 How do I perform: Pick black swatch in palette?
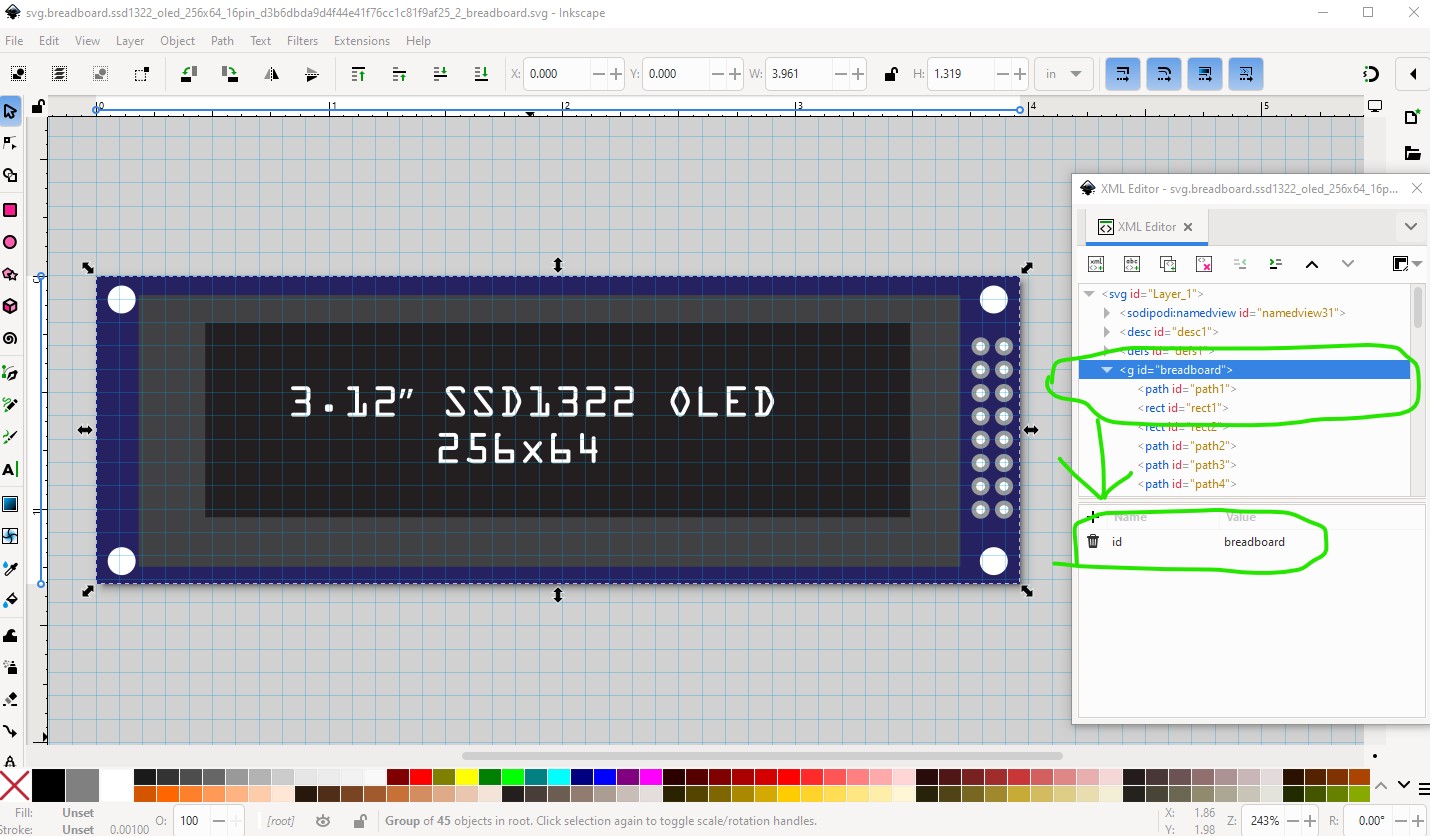pos(48,785)
